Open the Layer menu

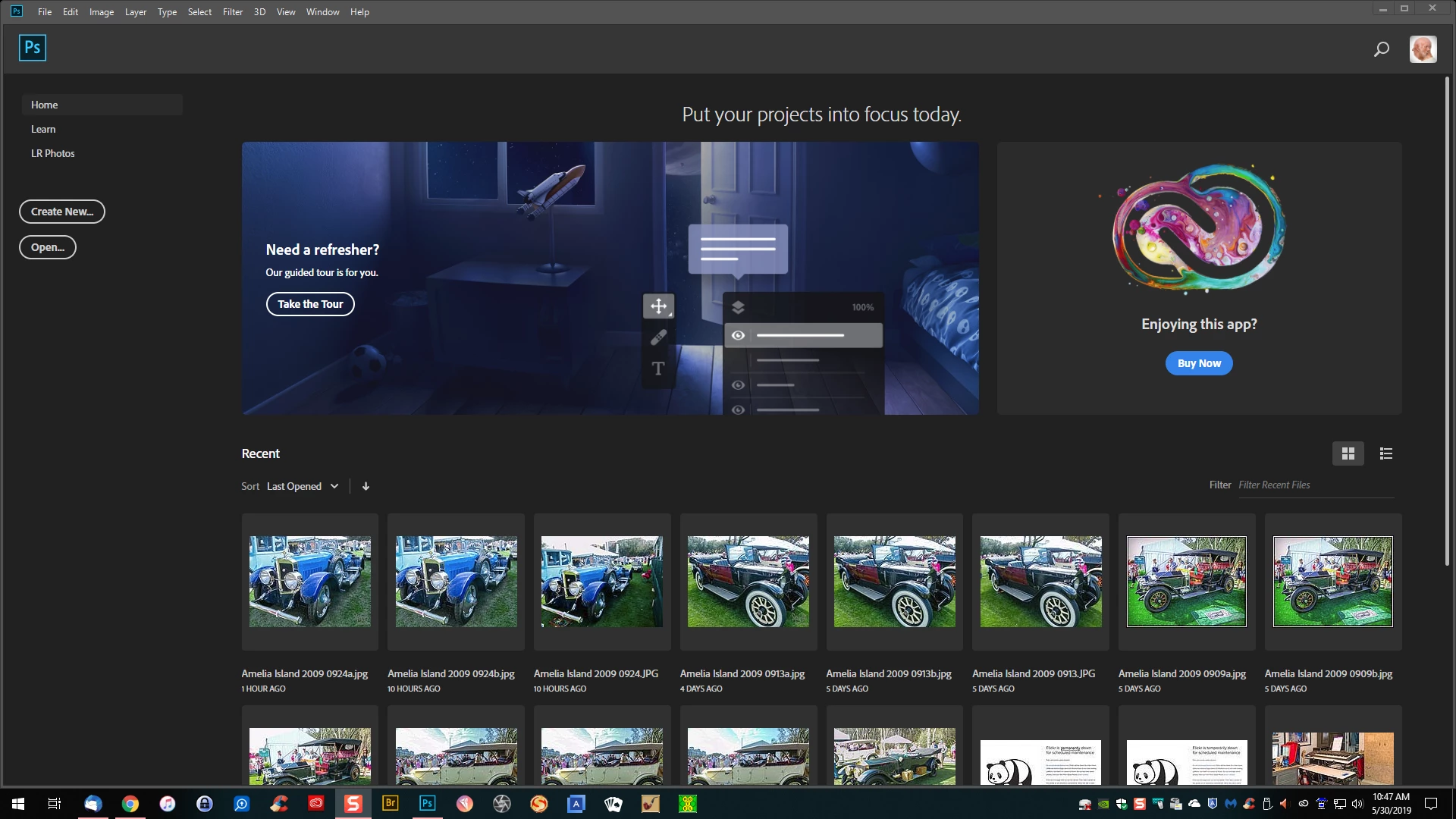point(136,12)
